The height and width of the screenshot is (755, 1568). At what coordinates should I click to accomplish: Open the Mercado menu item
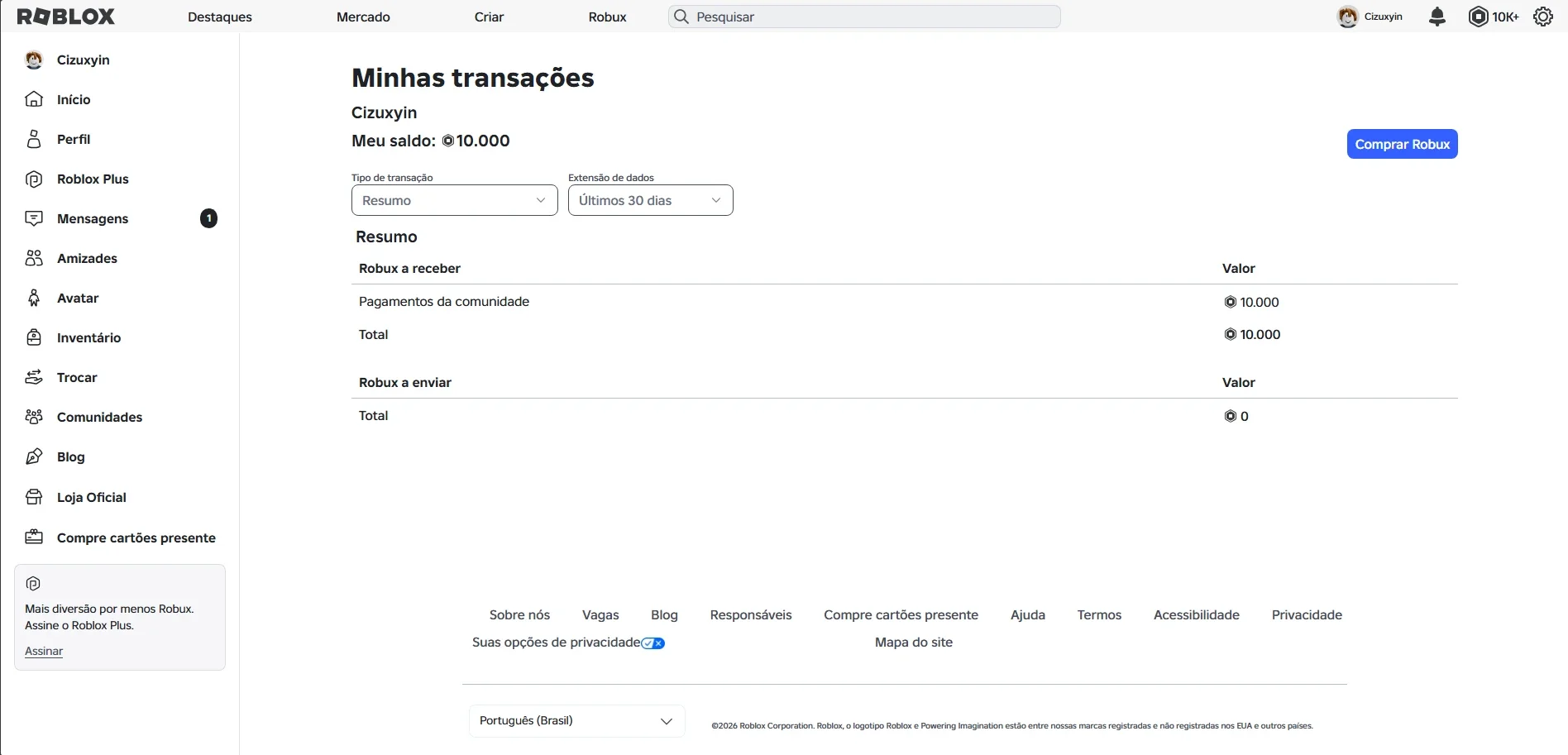tap(363, 17)
